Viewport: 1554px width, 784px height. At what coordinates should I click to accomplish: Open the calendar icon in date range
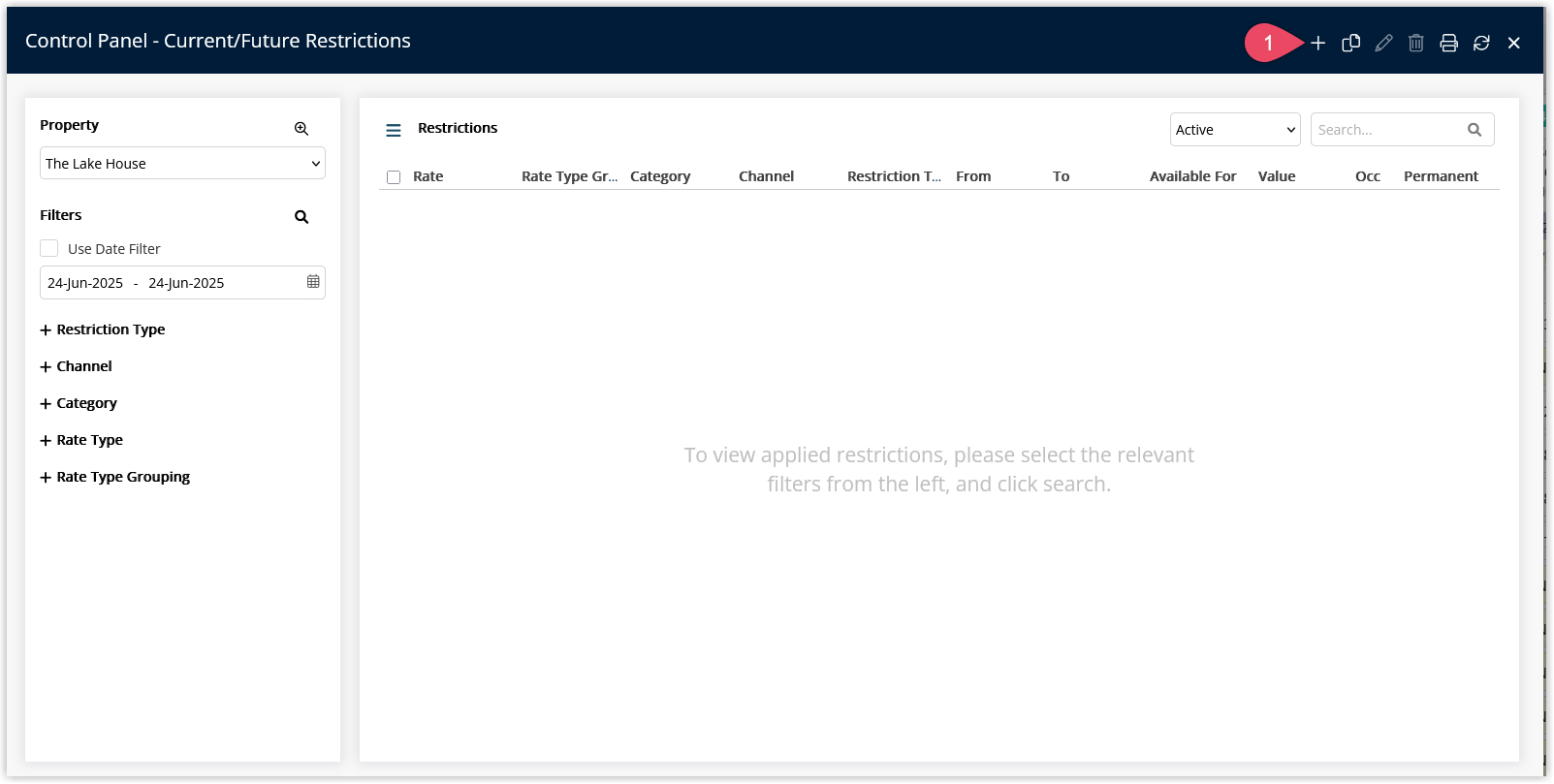point(313,282)
